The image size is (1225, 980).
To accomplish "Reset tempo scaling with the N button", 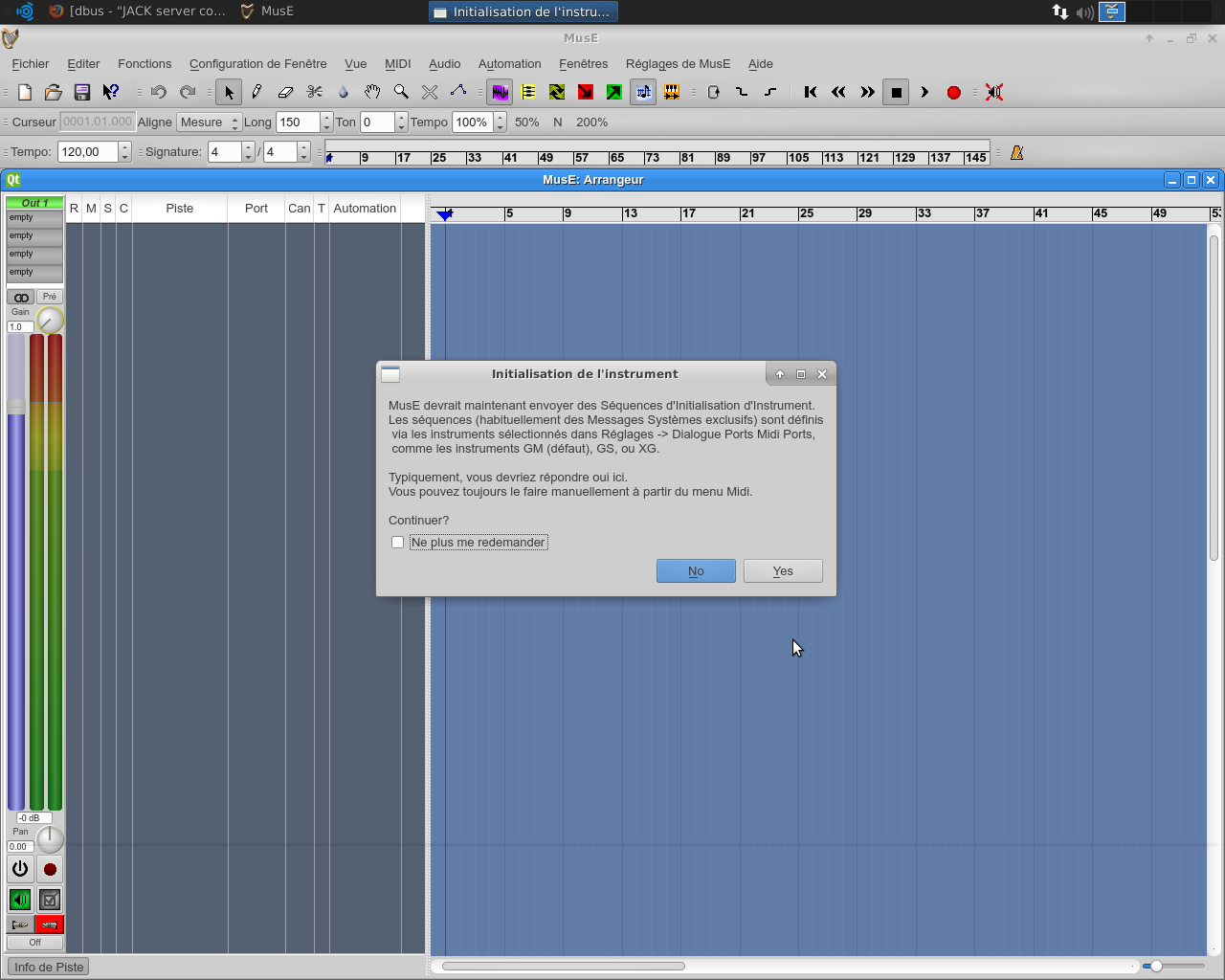I will 557,122.
